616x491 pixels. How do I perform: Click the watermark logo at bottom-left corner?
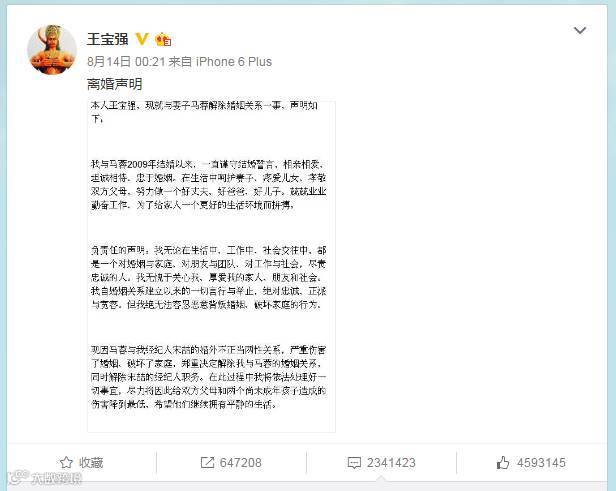tap(44, 477)
